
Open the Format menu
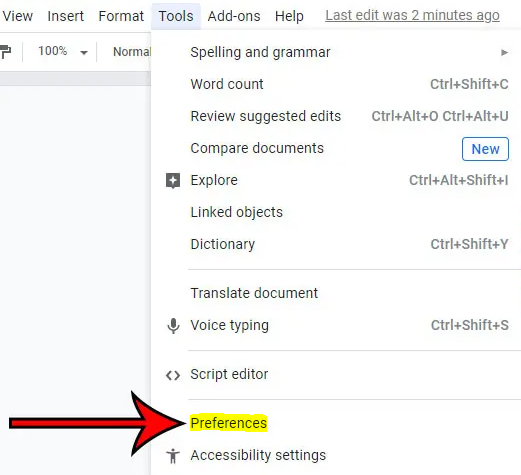[x=121, y=16]
